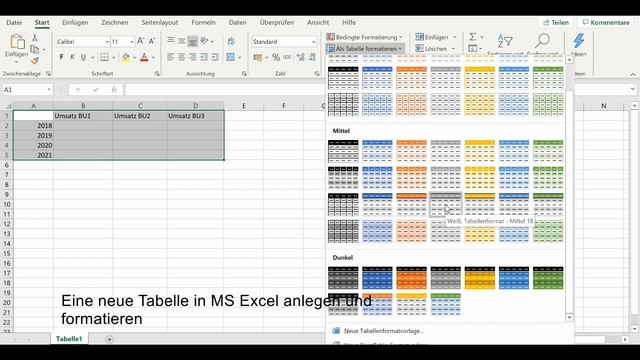Click the insert function fx icon
This screenshot has height=360, width=640.
coord(114,89)
